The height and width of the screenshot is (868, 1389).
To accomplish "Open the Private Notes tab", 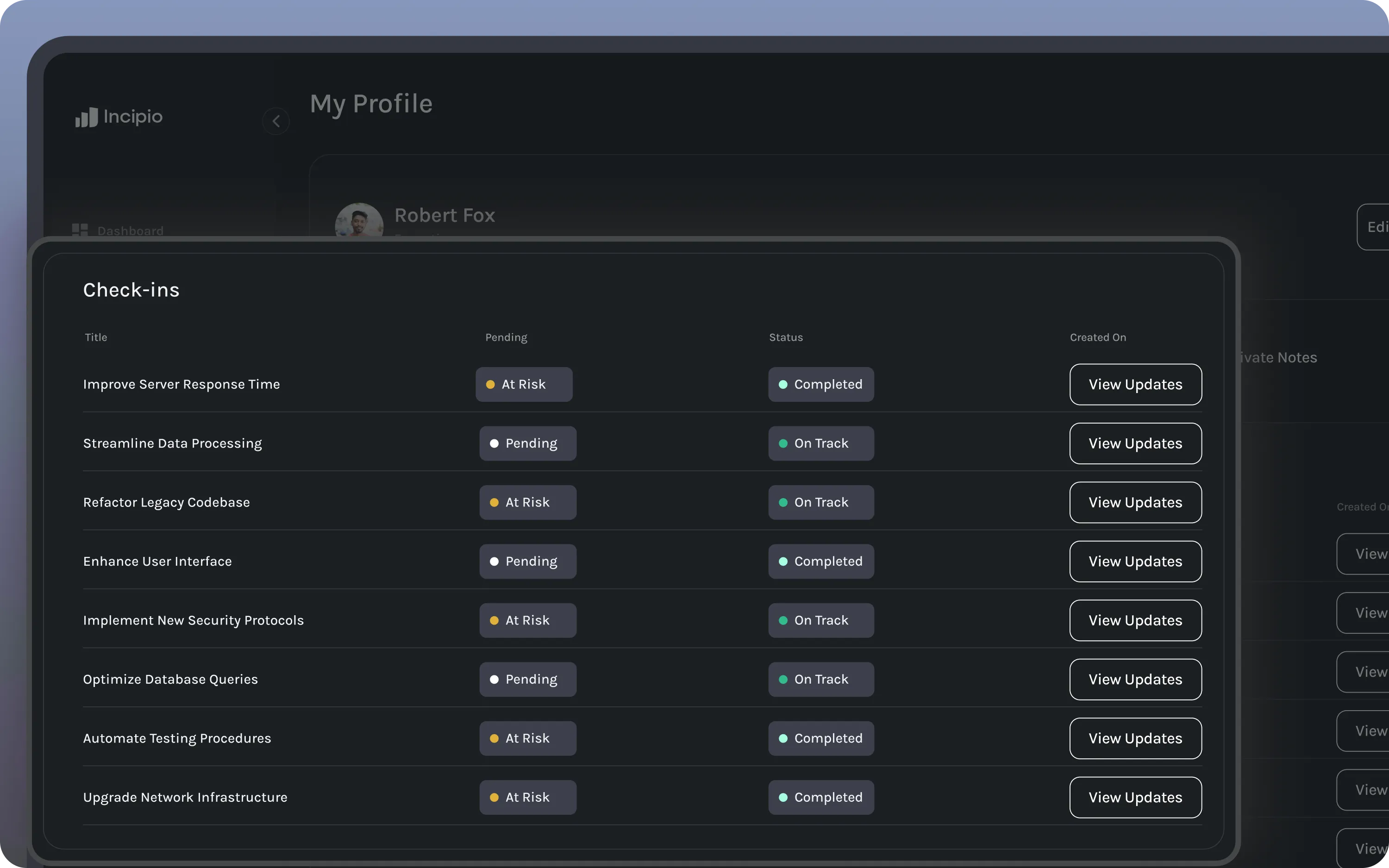I will click(1279, 358).
